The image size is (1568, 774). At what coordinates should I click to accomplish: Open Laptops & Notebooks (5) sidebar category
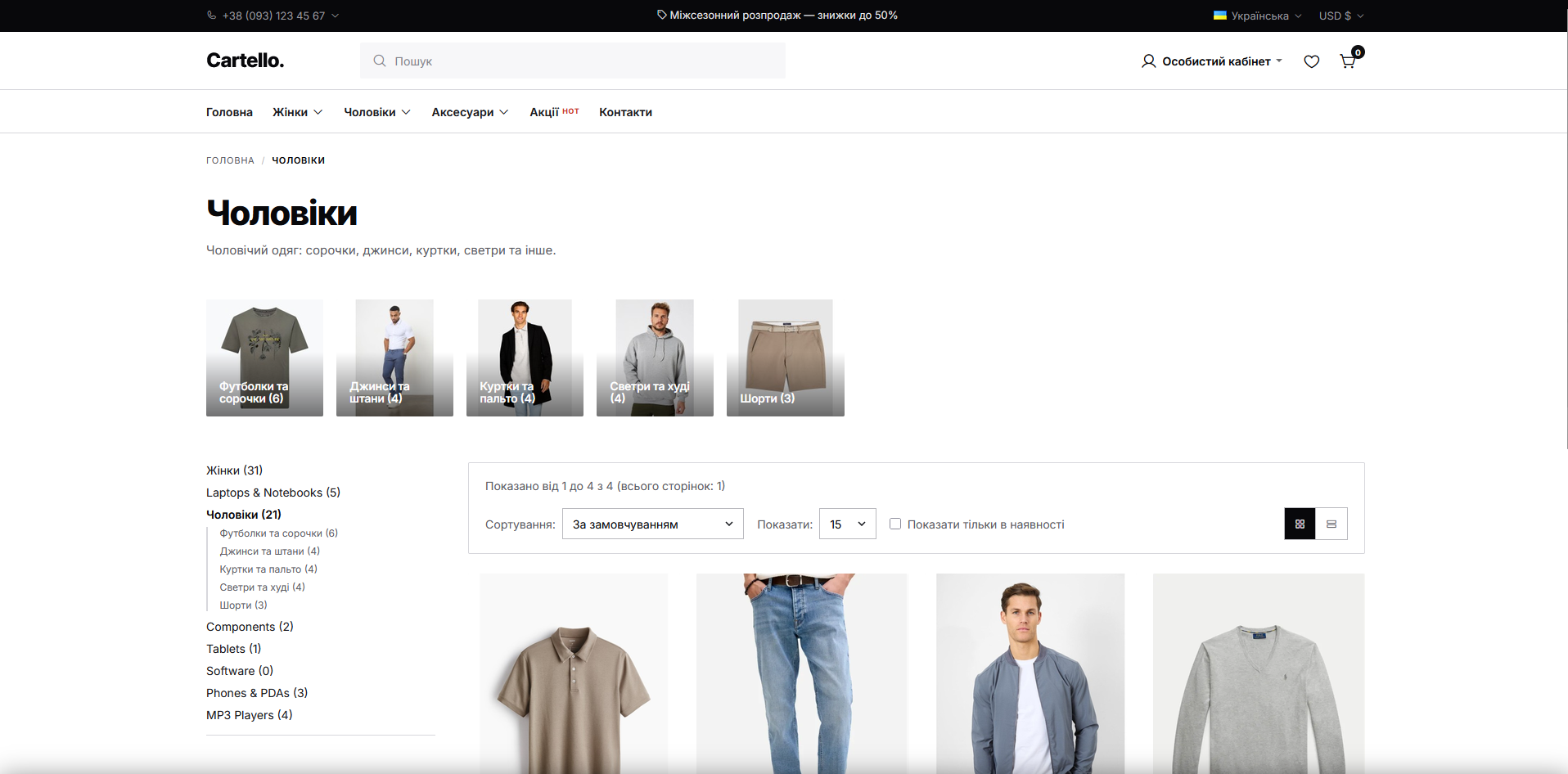[x=273, y=493]
